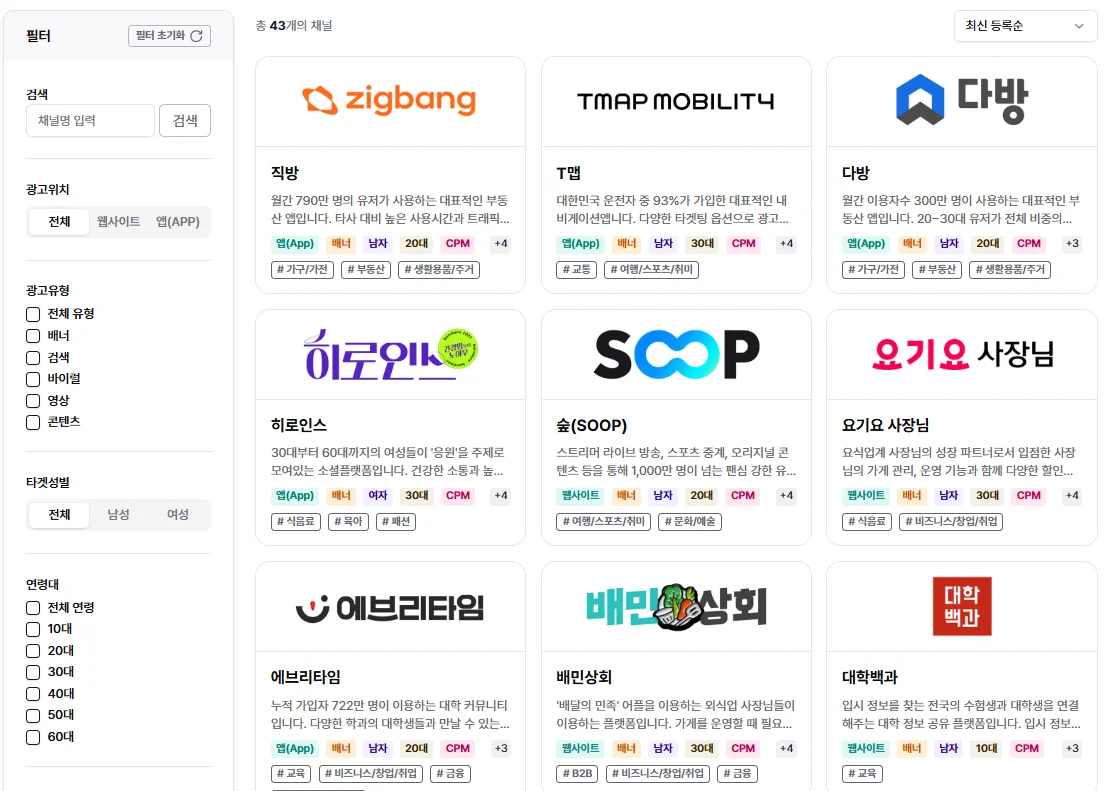Viewport: 1104px width, 791px height.
Task: Select 전체 under 광고위치
Action: coord(59,222)
